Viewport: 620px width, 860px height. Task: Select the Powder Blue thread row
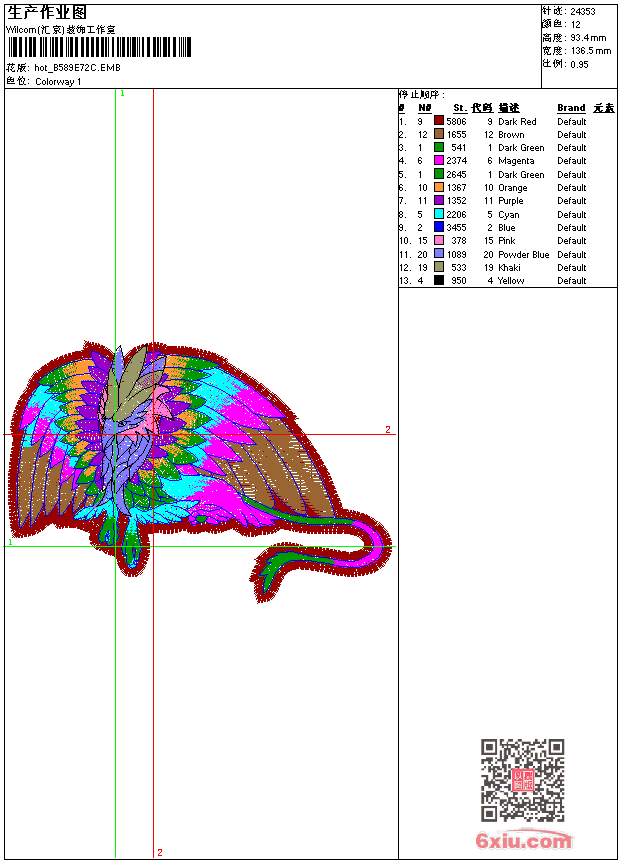coord(523,255)
